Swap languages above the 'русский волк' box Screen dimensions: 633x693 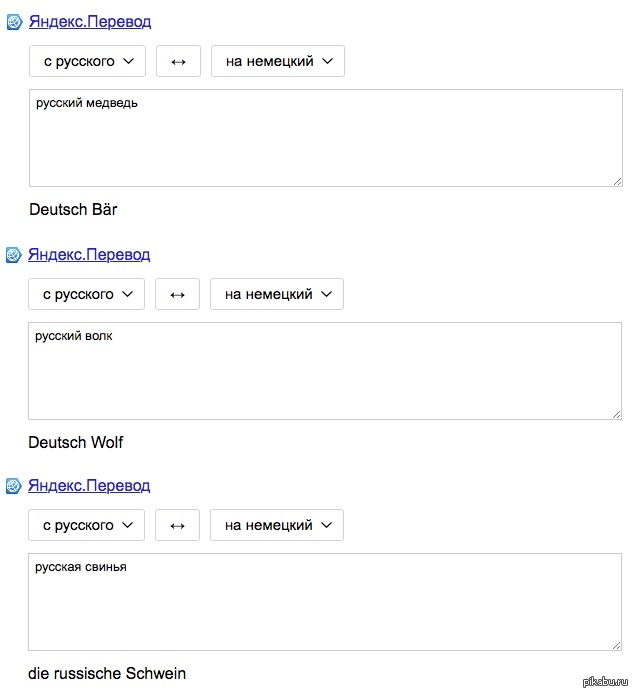(177, 294)
